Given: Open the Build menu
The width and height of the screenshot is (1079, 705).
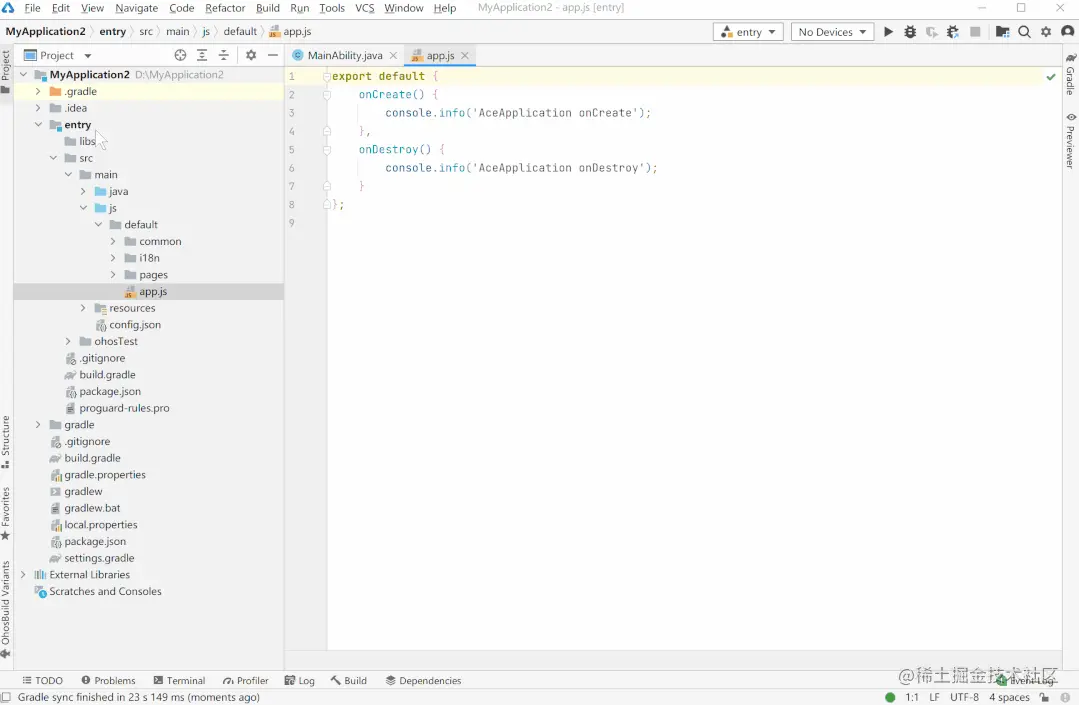Looking at the screenshot, I should coord(268,8).
